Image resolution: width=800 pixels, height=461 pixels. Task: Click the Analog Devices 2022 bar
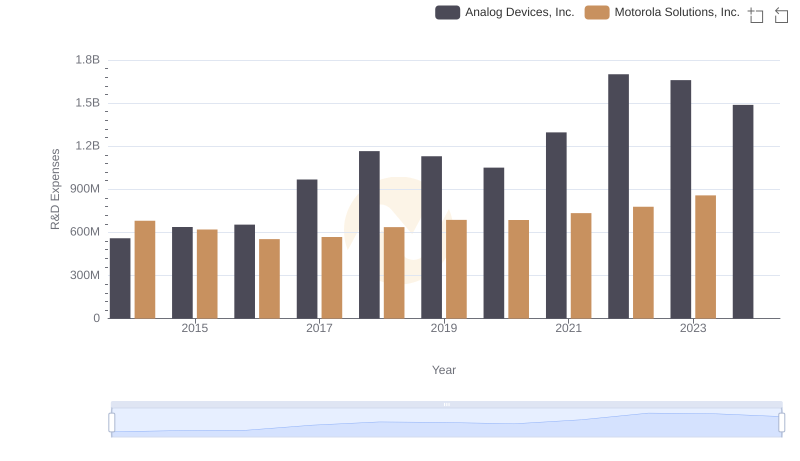[x=618, y=196]
